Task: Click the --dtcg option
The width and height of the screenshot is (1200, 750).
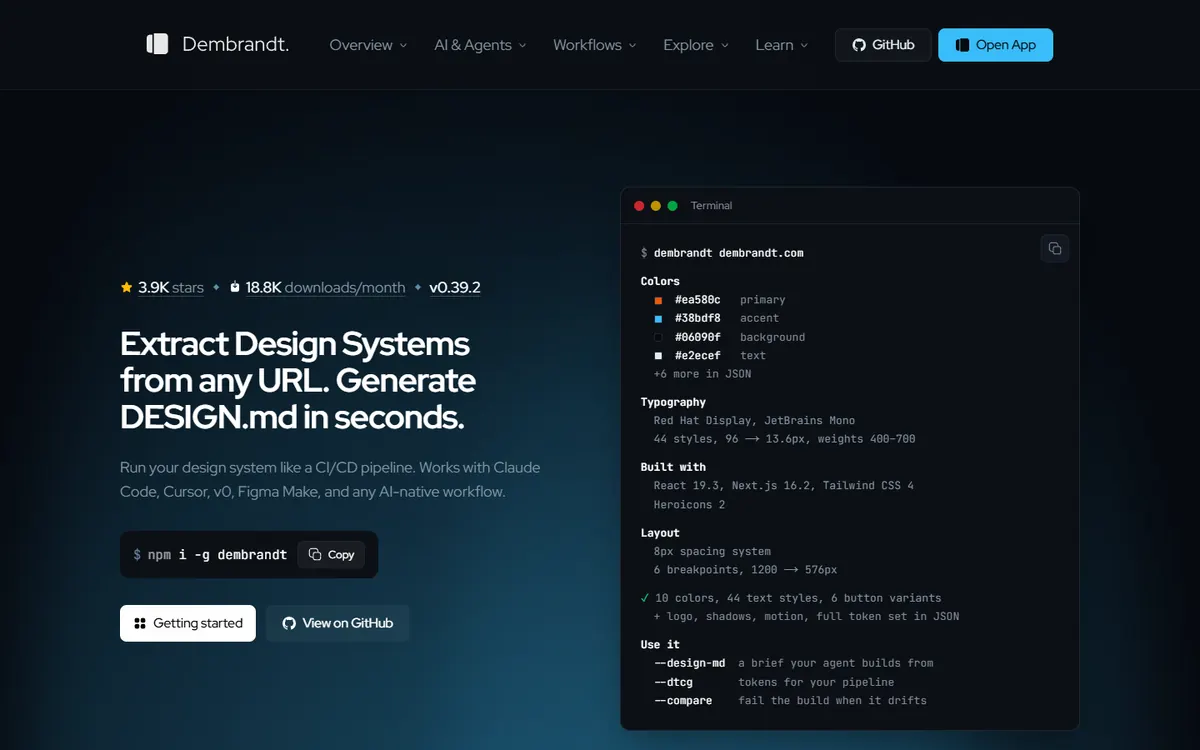Action: (673, 682)
